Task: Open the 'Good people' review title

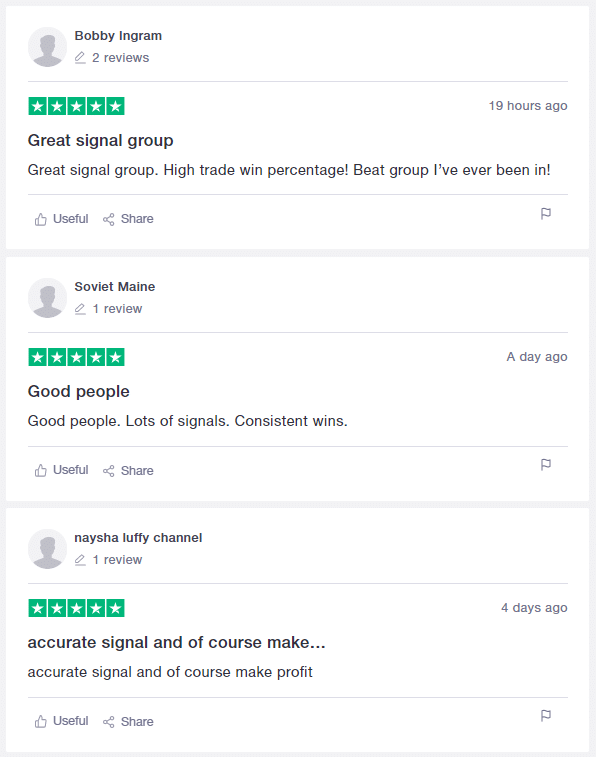Action: [79, 392]
